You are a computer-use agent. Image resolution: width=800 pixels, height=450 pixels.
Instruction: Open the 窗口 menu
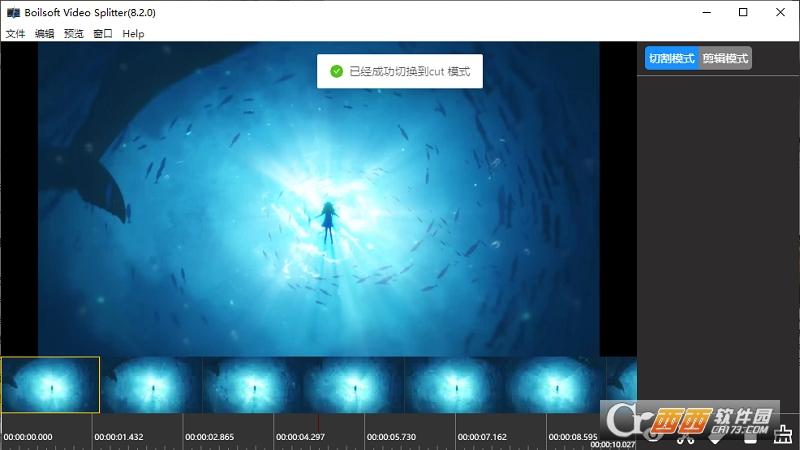[x=103, y=34]
